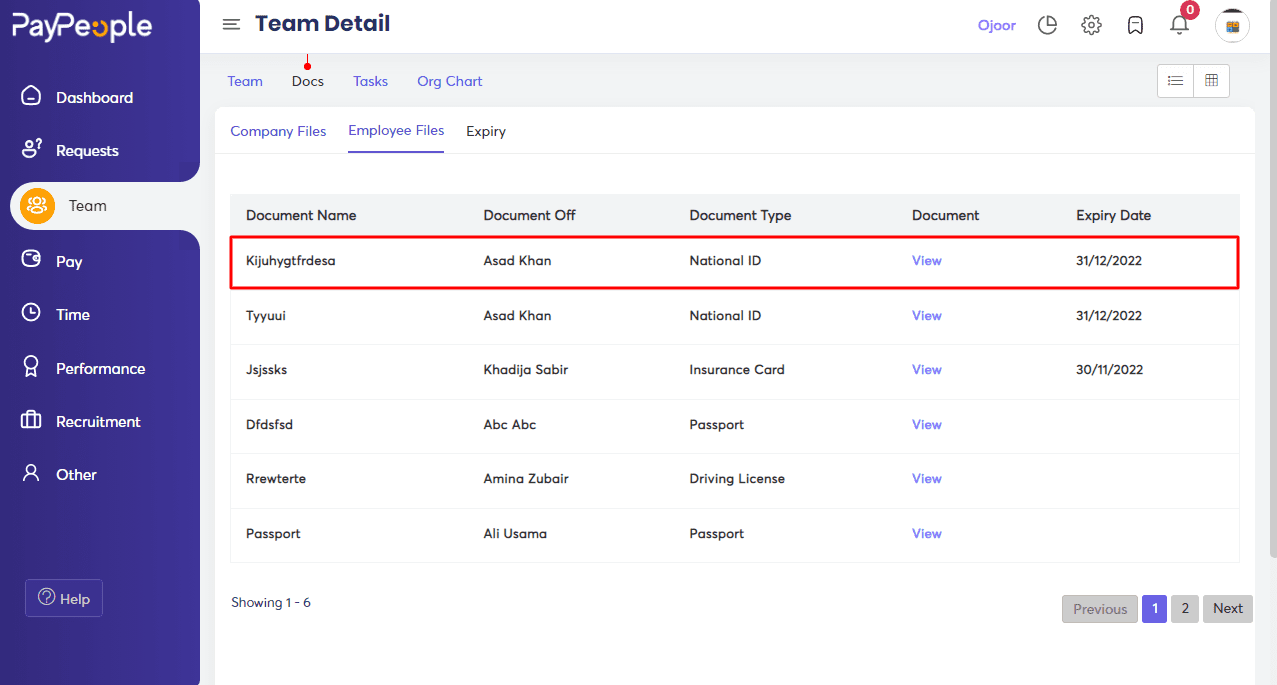The height and width of the screenshot is (685, 1277).
Task: Enable list view layout
Action: (1175, 80)
